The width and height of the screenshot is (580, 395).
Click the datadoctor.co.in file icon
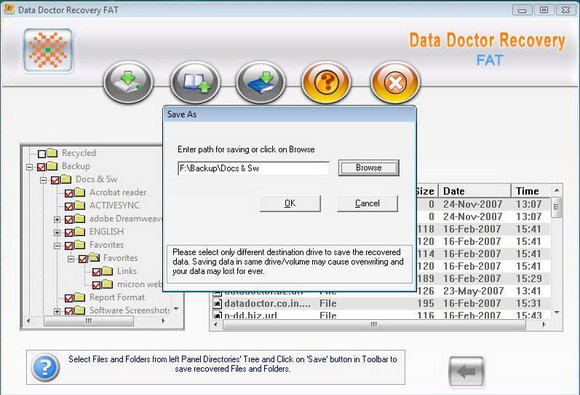point(218,304)
